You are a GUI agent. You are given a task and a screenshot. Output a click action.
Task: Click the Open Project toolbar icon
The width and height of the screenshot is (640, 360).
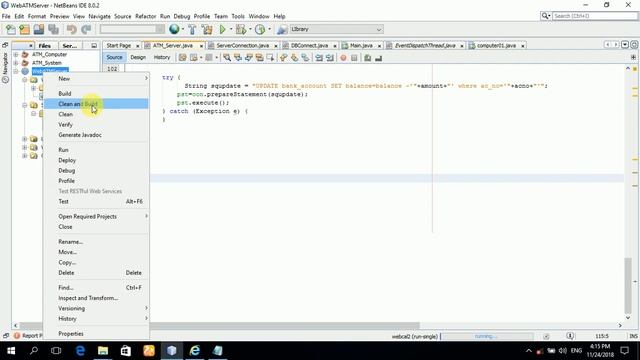(39, 29)
